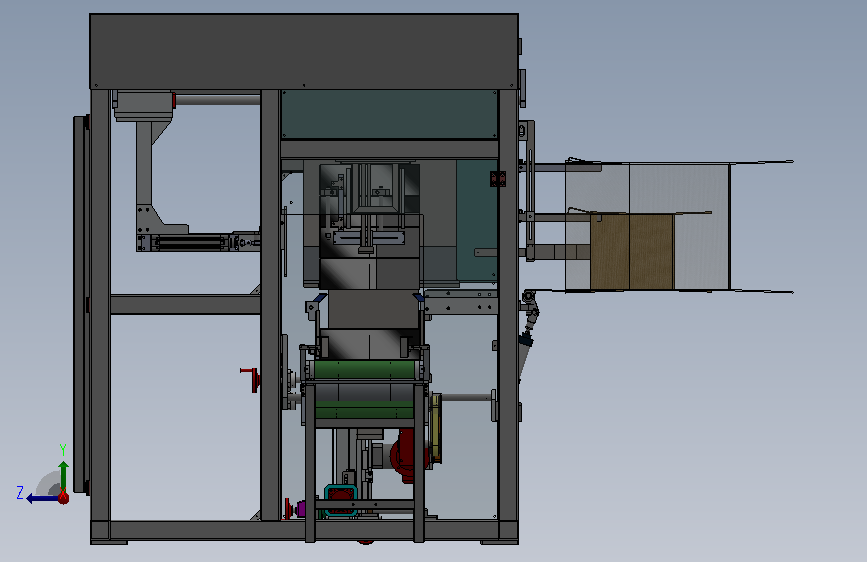Select the yellow pulley beside the conveyor
Image resolution: width=867 pixels, height=562 pixels.
(x=436, y=427)
